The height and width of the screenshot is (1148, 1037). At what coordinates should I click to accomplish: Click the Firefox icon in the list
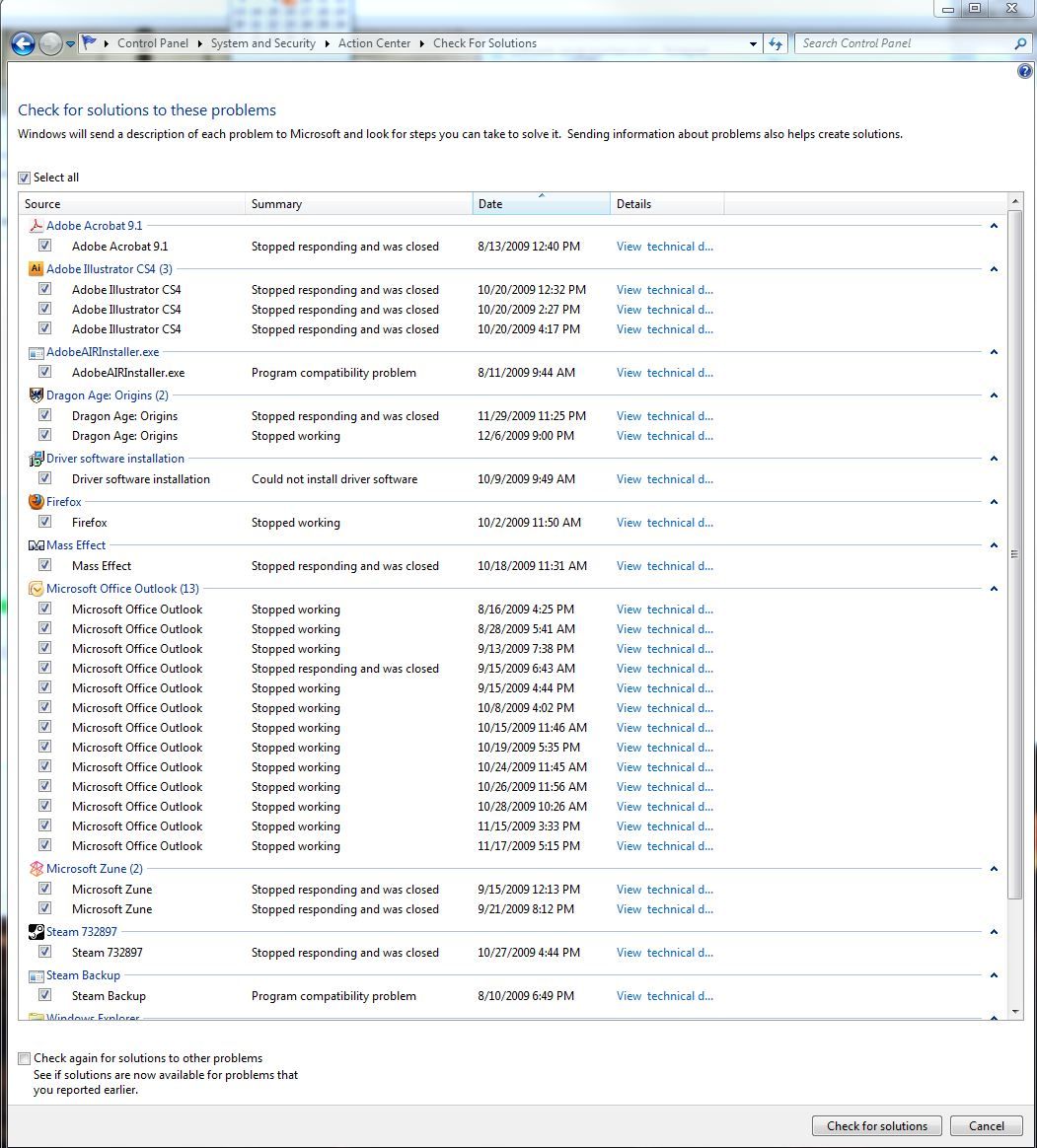pyautogui.click(x=37, y=501)
